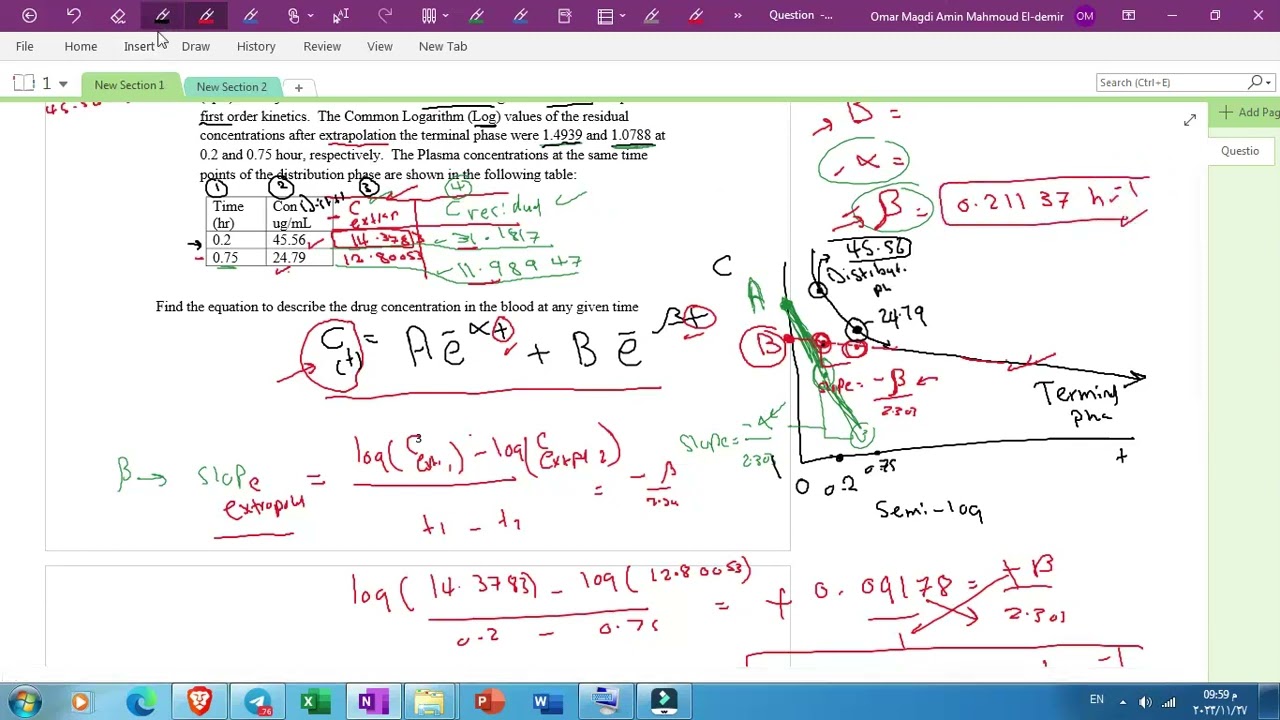Open the favorite pens gallery
The image size is (1280, 720).
pyautogui.click(x=429, y=16)
